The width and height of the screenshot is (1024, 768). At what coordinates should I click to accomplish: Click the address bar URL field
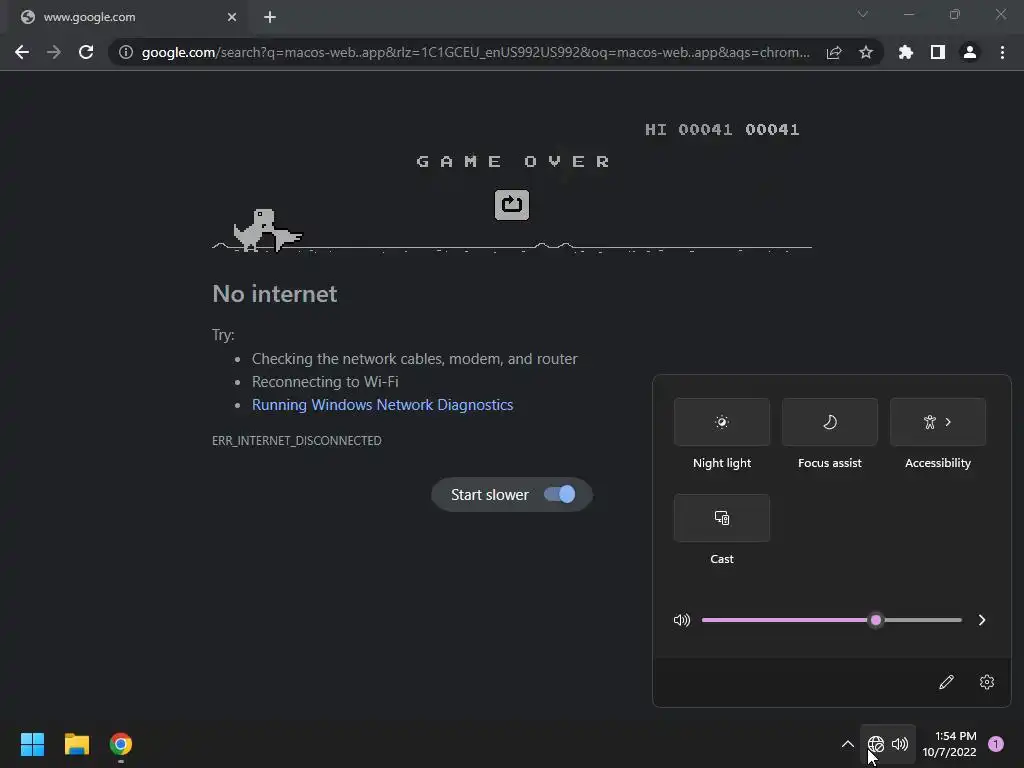[x=475, y=52]
